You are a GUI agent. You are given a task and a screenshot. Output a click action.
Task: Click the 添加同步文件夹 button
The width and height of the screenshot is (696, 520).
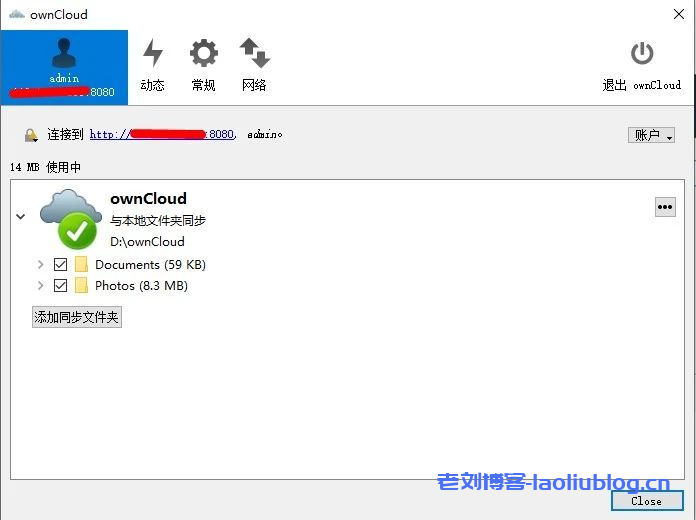pos(77,317)
